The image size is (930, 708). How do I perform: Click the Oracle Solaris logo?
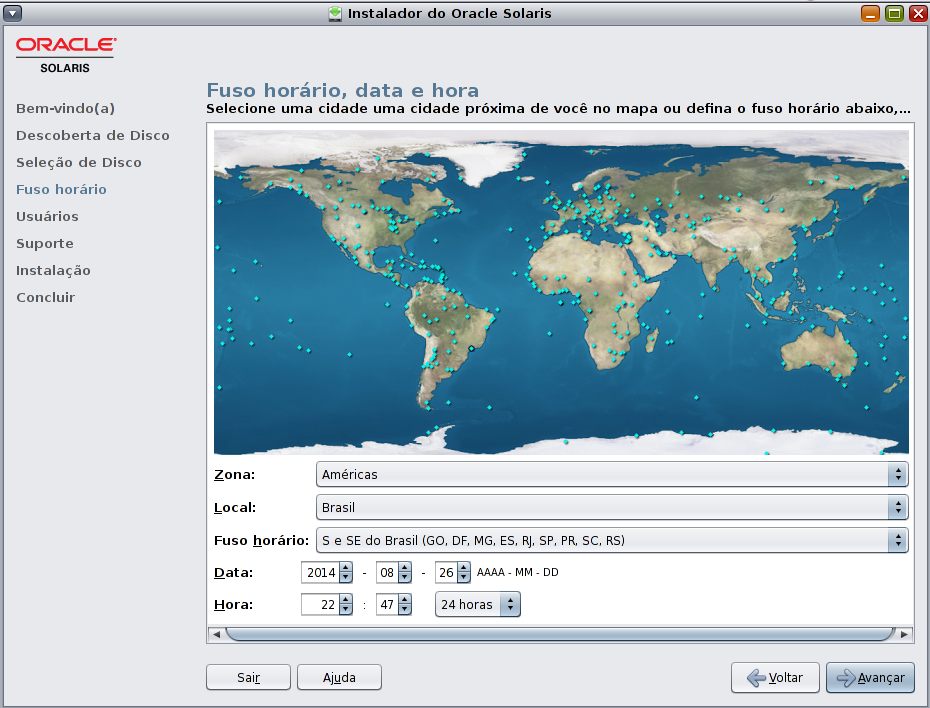click(x=65, y=55)
